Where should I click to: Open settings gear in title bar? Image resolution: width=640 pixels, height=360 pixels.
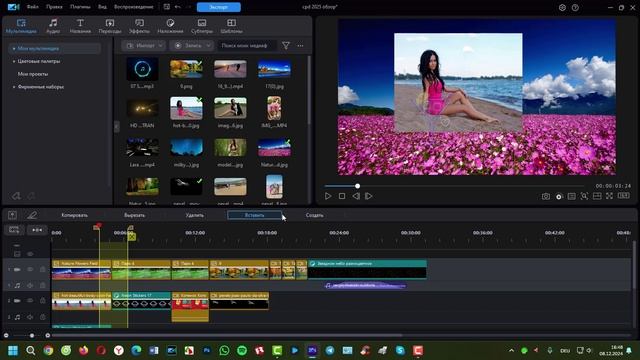(x=562, y=7)
